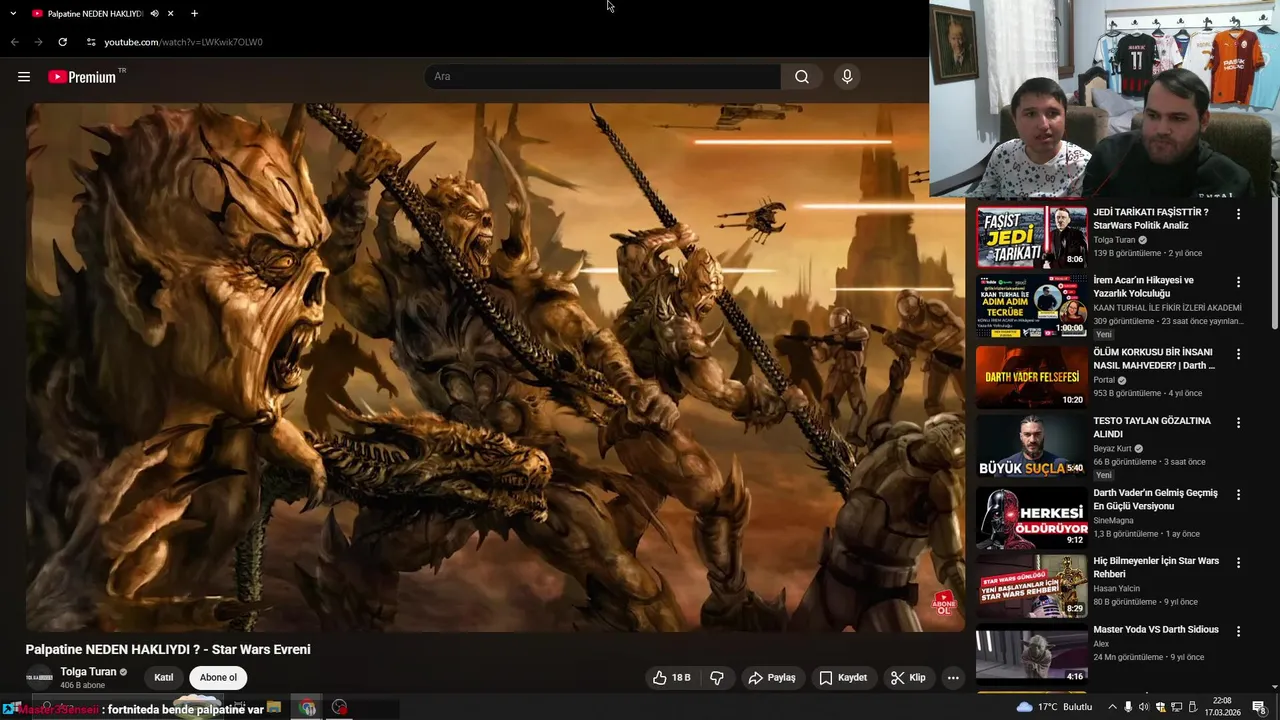Image resolution: width=1280 pixels, height=720 pixels.
Task: Join channel with Katıl button
Action: point(164,678)
